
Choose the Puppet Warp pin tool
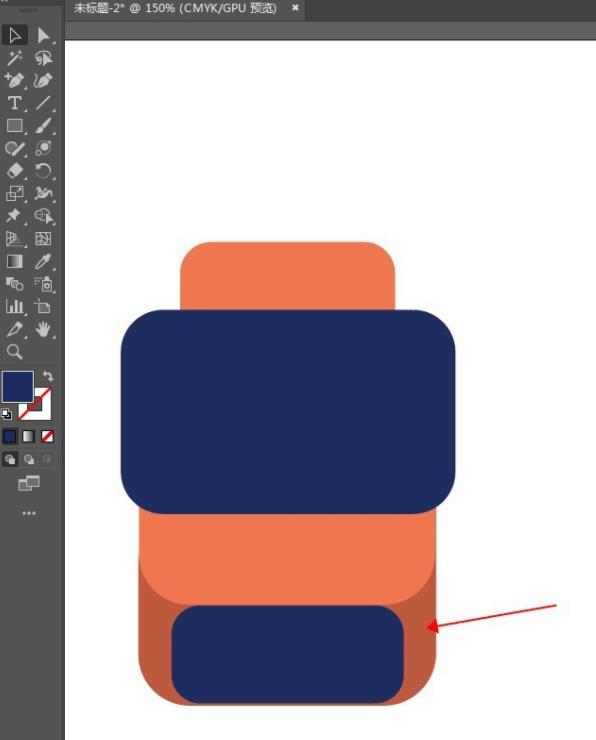[14, 216]
